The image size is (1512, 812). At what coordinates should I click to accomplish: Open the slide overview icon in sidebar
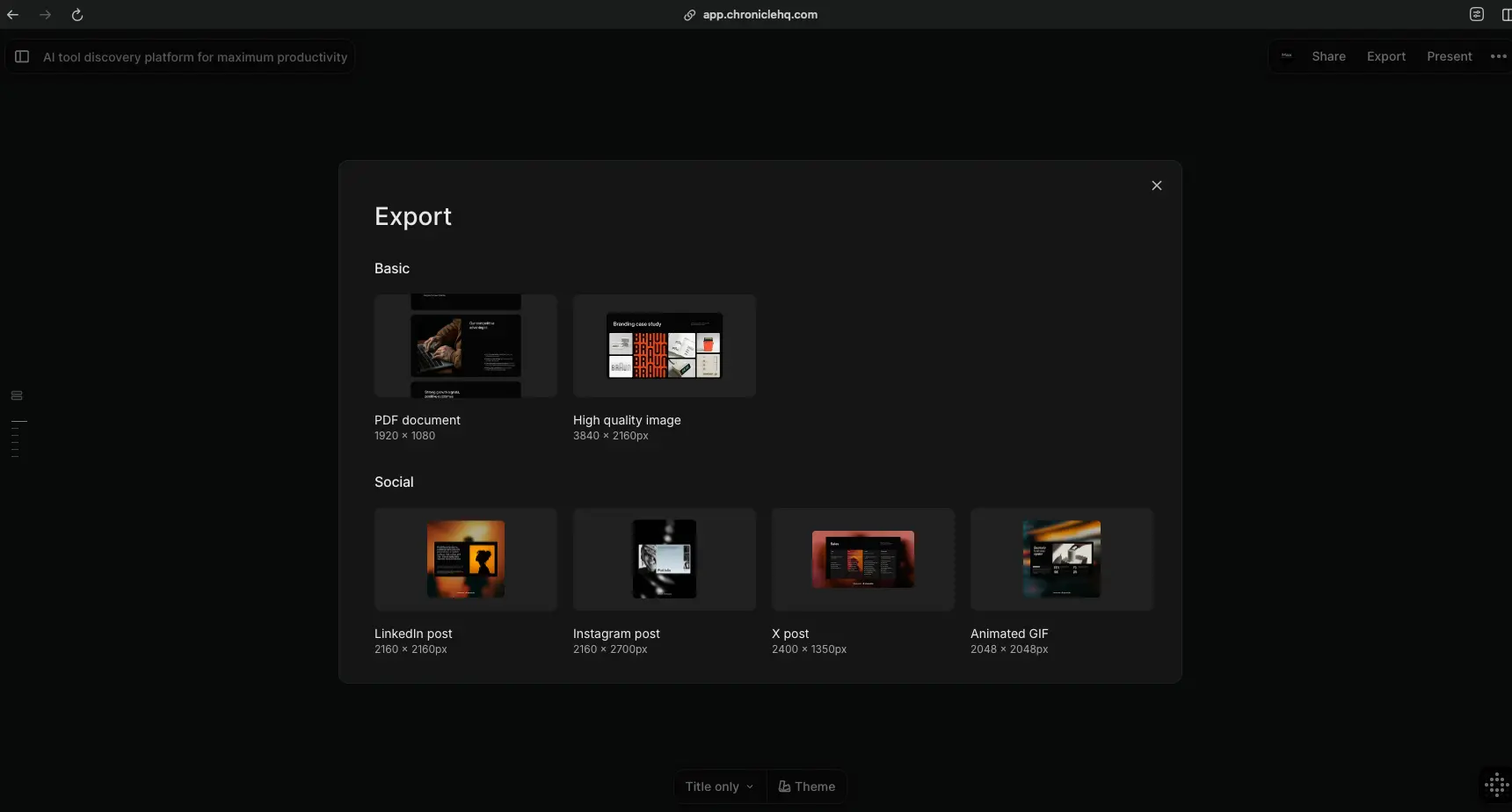[x=17, y=395]
